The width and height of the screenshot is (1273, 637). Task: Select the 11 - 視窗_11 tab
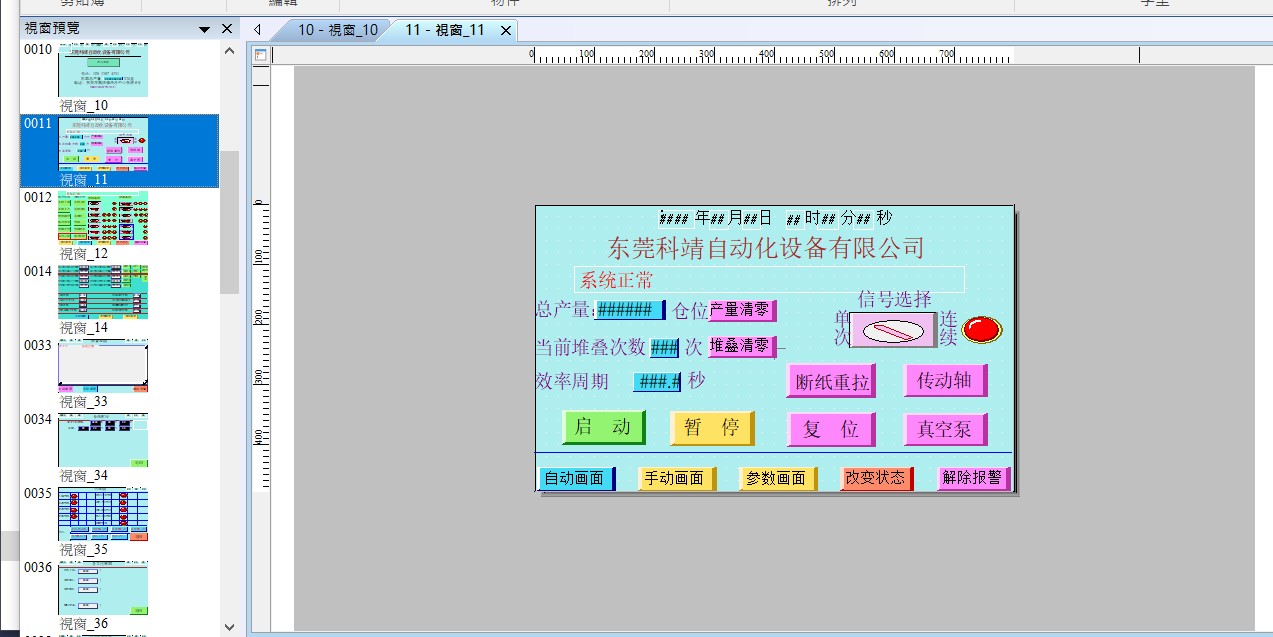coord(444,30)
